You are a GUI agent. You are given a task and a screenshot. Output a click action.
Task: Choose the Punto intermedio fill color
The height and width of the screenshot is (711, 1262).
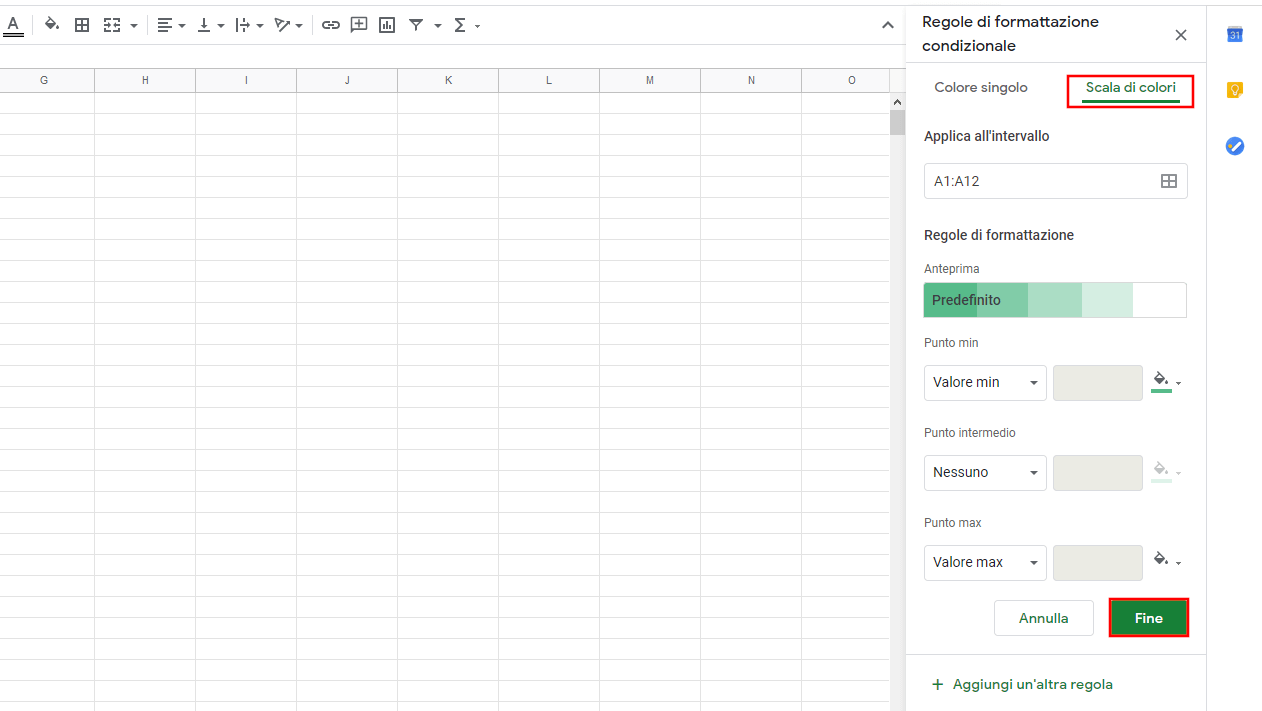point(1166,472)
